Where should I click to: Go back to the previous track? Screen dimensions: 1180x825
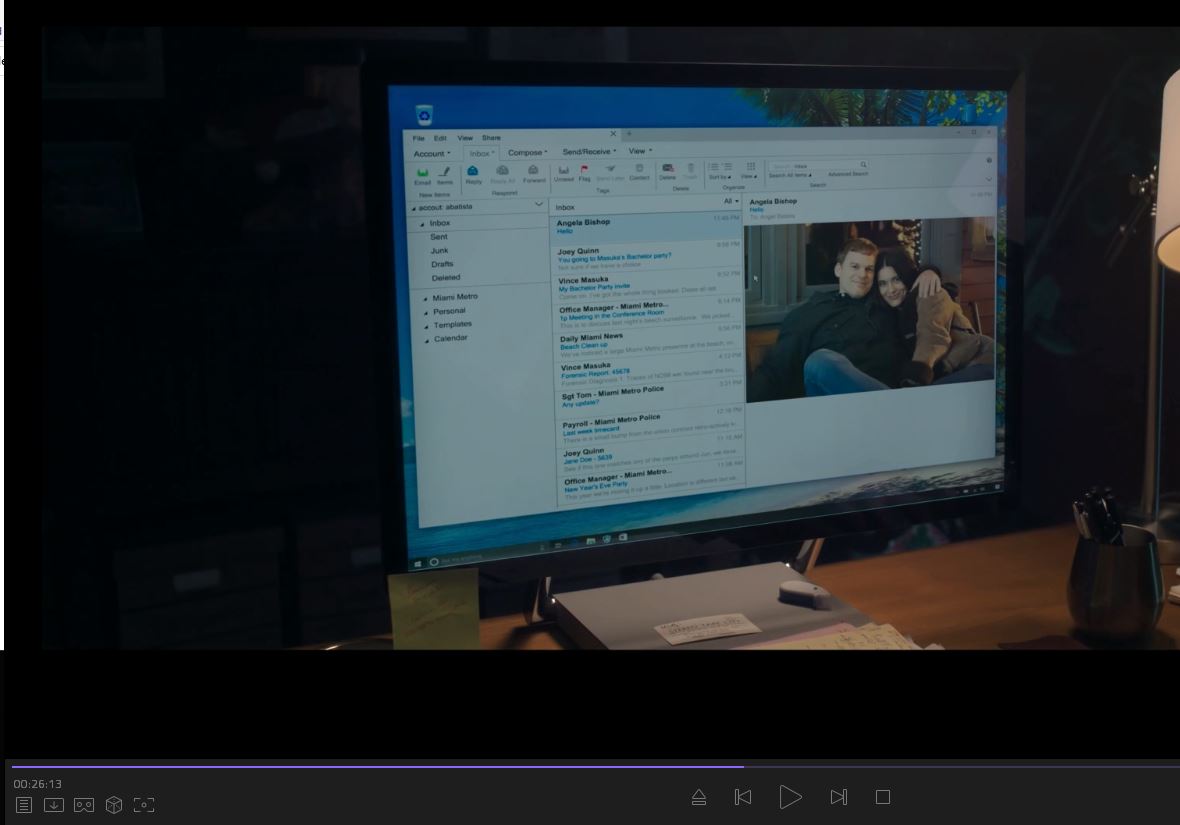point(743,797)
